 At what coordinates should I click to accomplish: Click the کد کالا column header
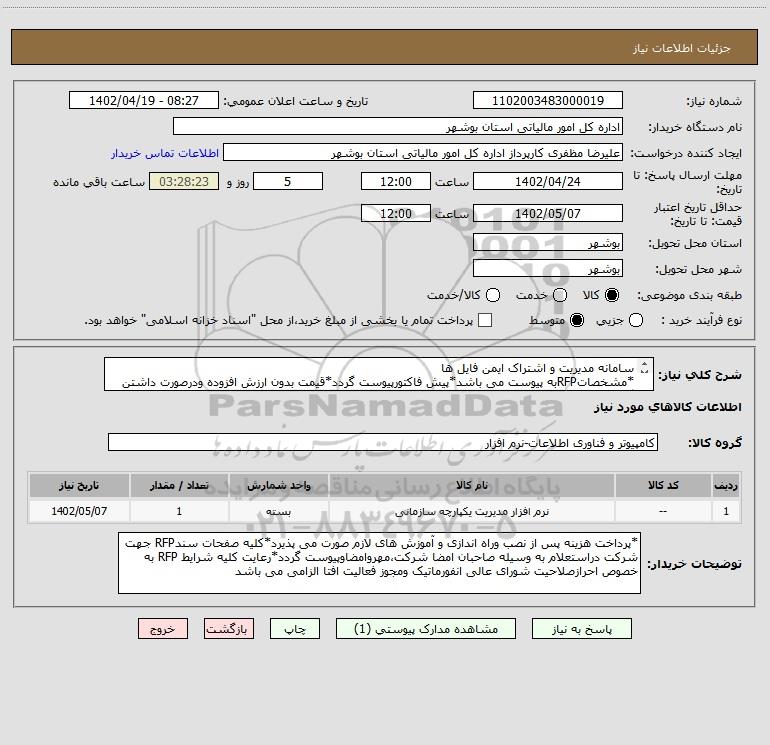tap(663, 485)
